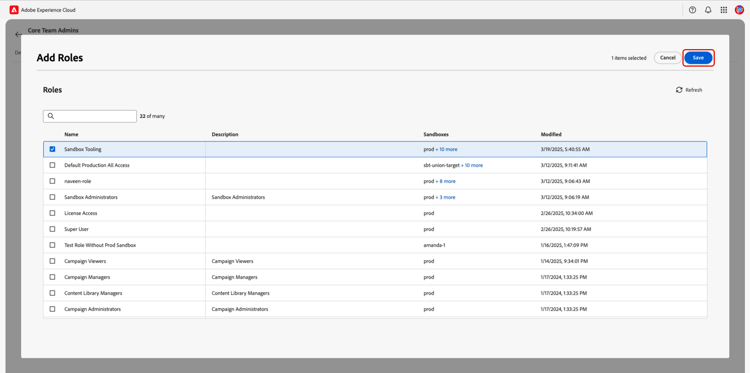This screenshot has width=750, height=373.
Task: Click the 'Core Team Admins' title behind dialog
Action: coord(53,30)
